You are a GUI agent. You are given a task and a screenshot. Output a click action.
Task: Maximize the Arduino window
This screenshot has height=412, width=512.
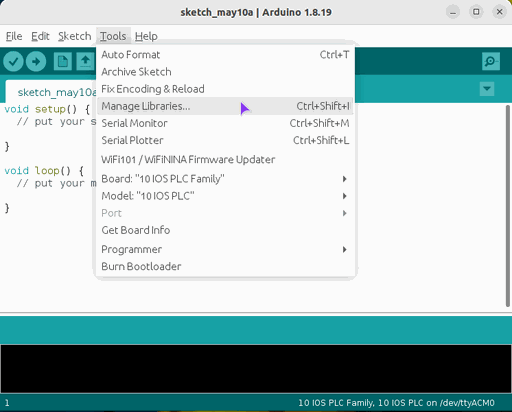click(x=476, y=12)
